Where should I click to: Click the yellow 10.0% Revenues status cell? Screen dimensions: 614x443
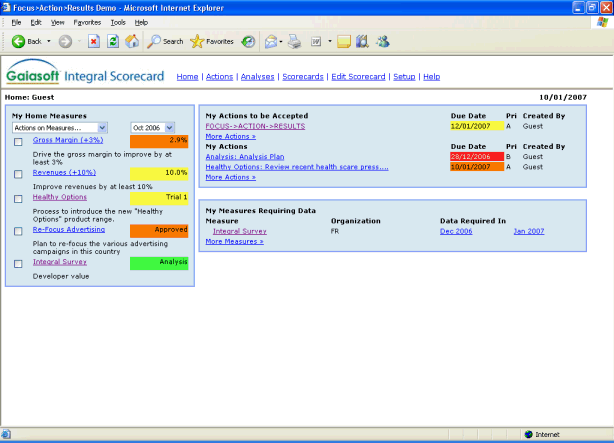tap(159, 174)
